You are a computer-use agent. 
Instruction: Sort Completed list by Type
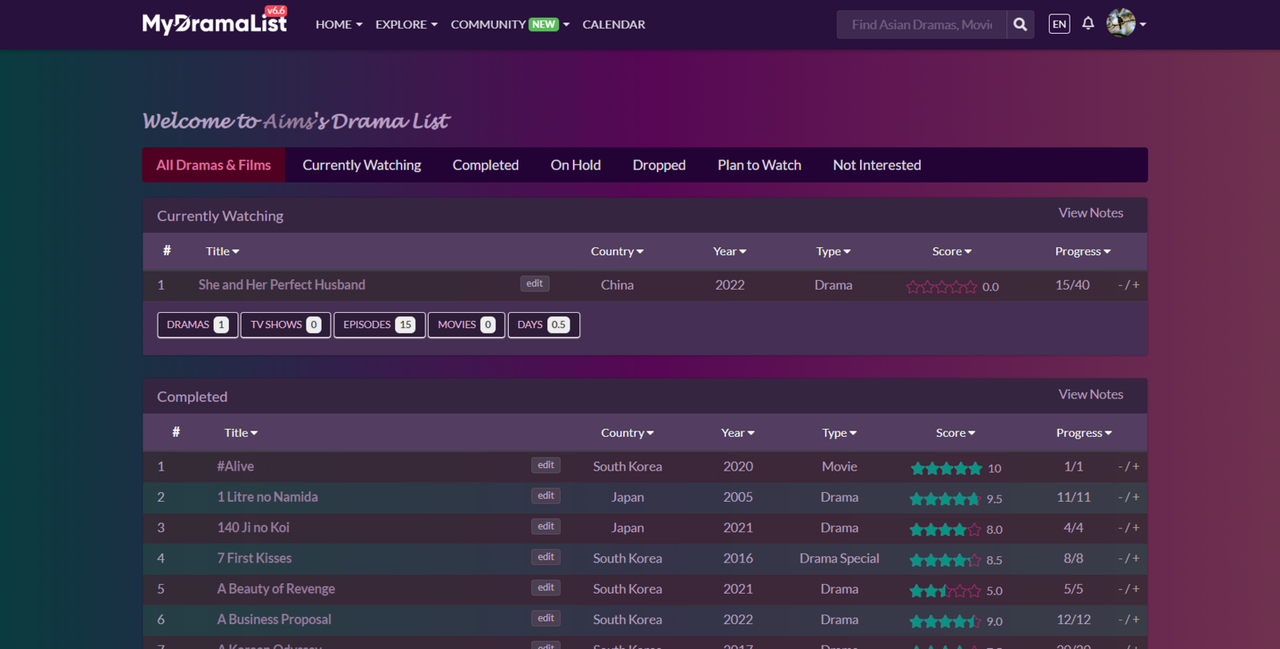coord(839,433)
